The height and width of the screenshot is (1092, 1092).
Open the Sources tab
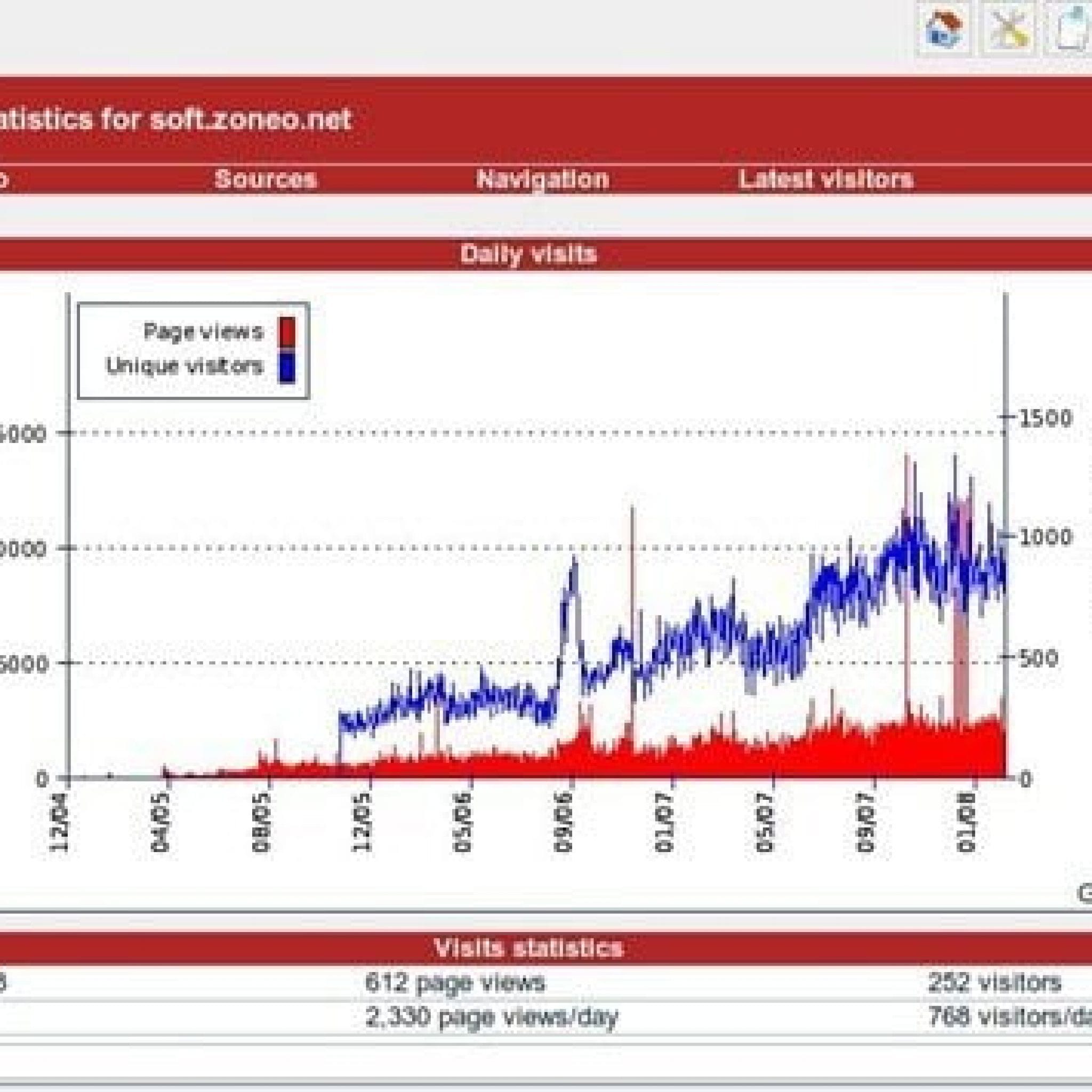[x=265, y=179]
